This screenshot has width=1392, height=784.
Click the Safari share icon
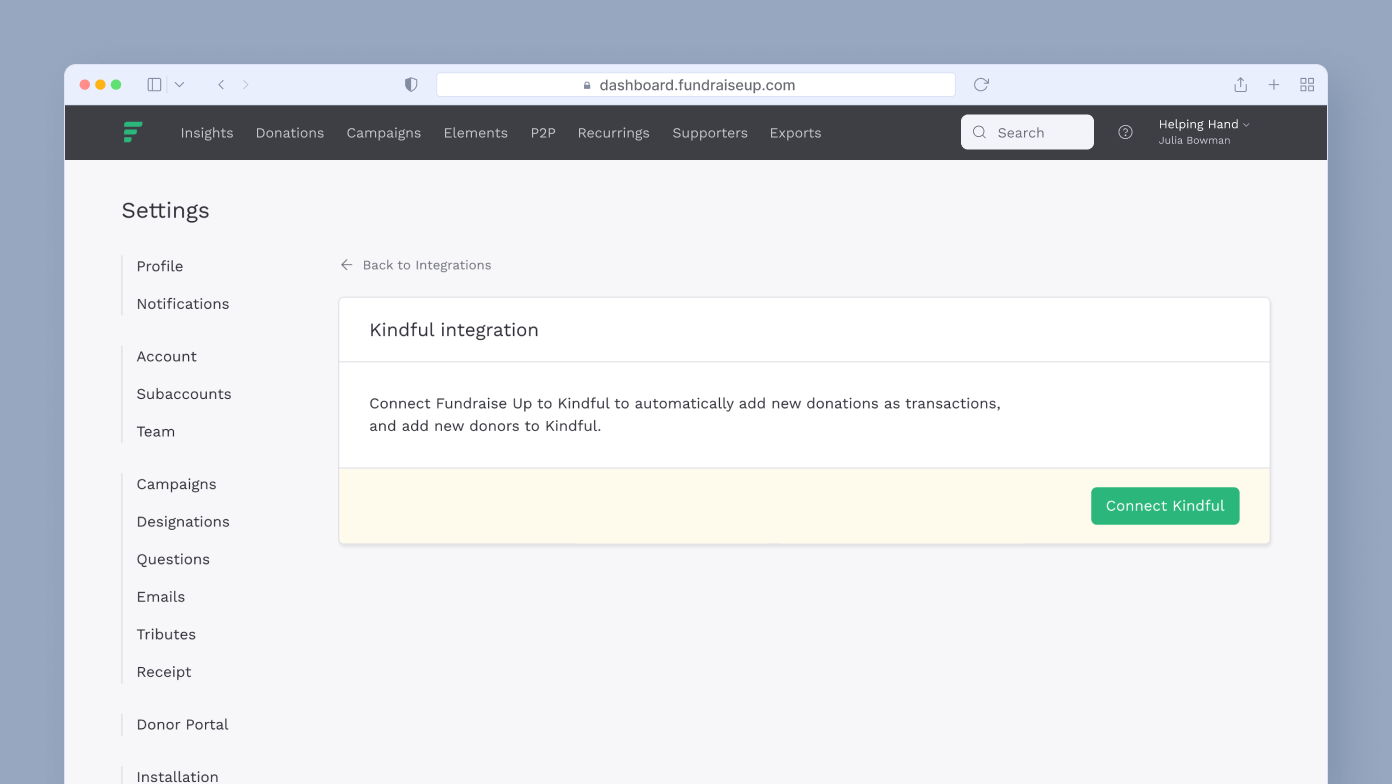[1240, 85]
